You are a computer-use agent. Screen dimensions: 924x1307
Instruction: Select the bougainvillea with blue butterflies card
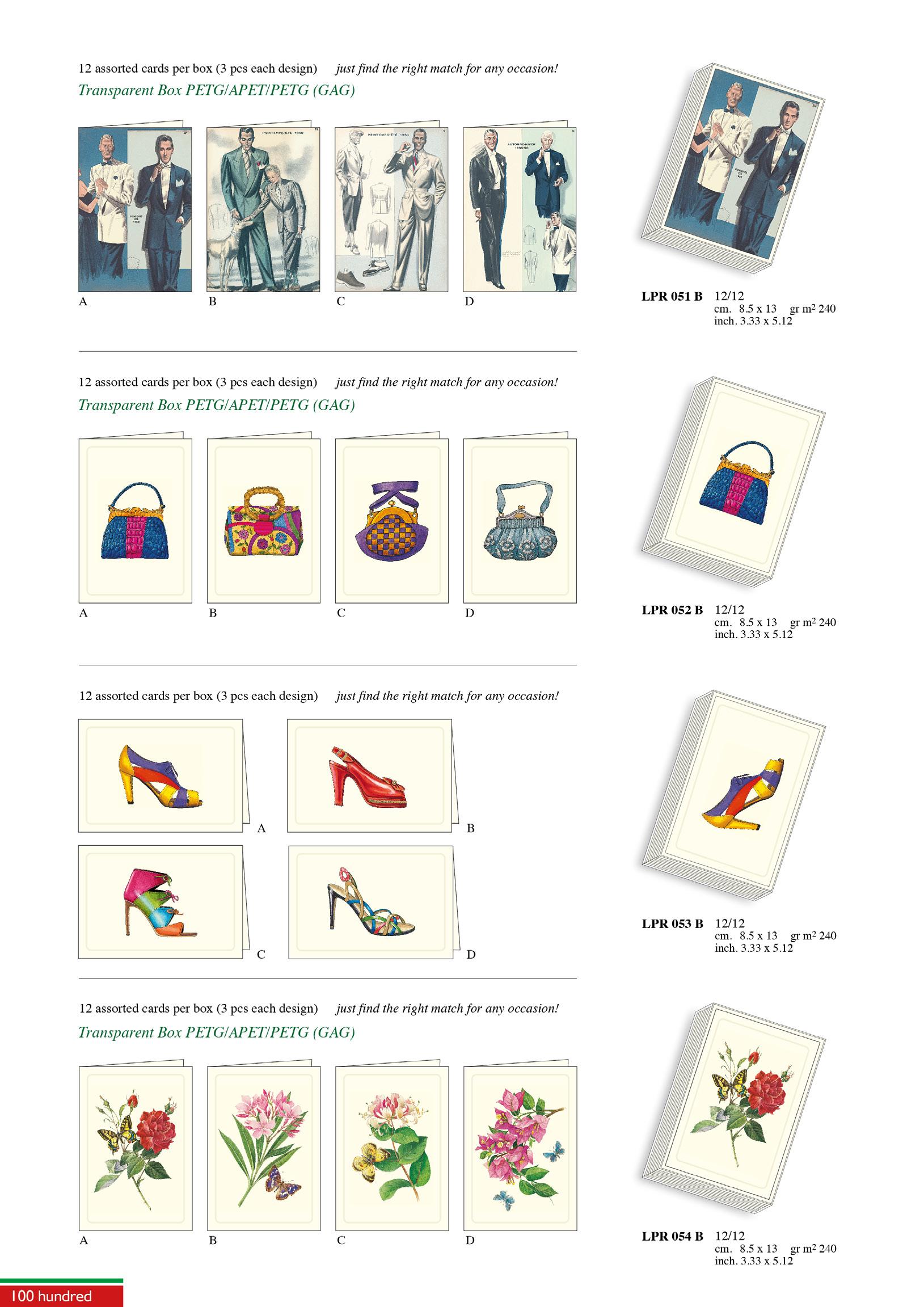tap(520, 1147)
